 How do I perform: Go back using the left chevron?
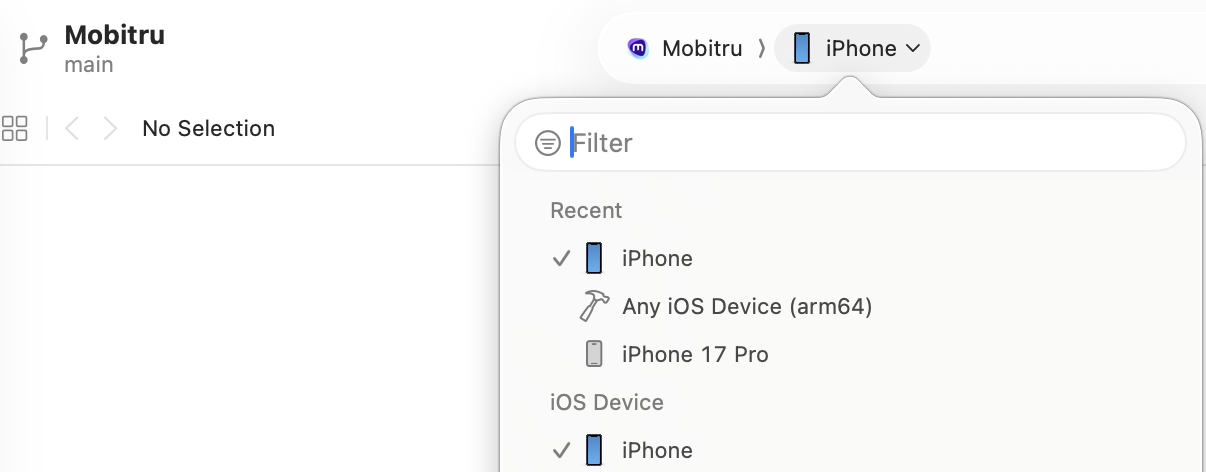(x=72, y=128)
